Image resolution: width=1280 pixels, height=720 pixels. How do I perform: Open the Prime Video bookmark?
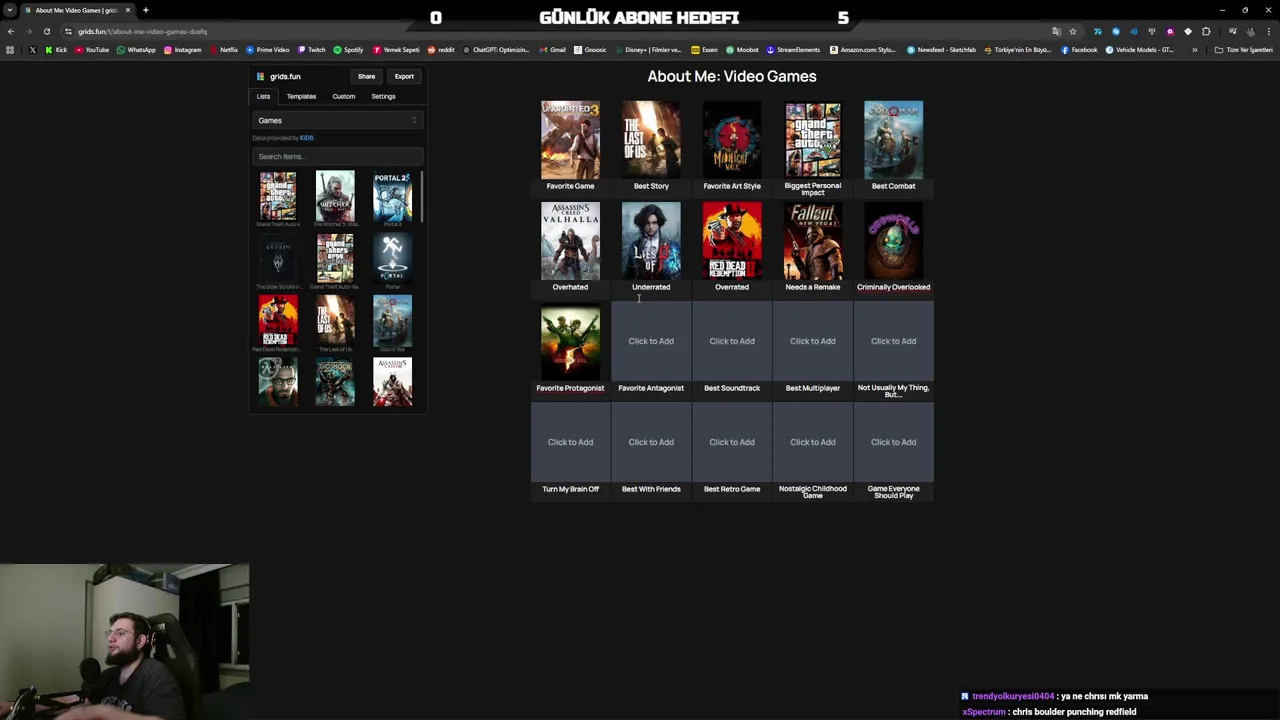pyautogui.click(x=267, y=50)
